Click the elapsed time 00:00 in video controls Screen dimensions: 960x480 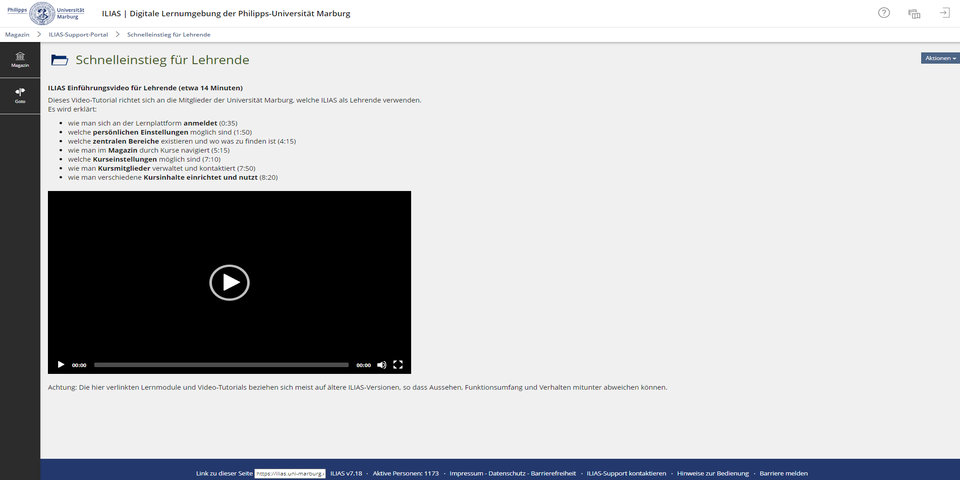point(79,365)
